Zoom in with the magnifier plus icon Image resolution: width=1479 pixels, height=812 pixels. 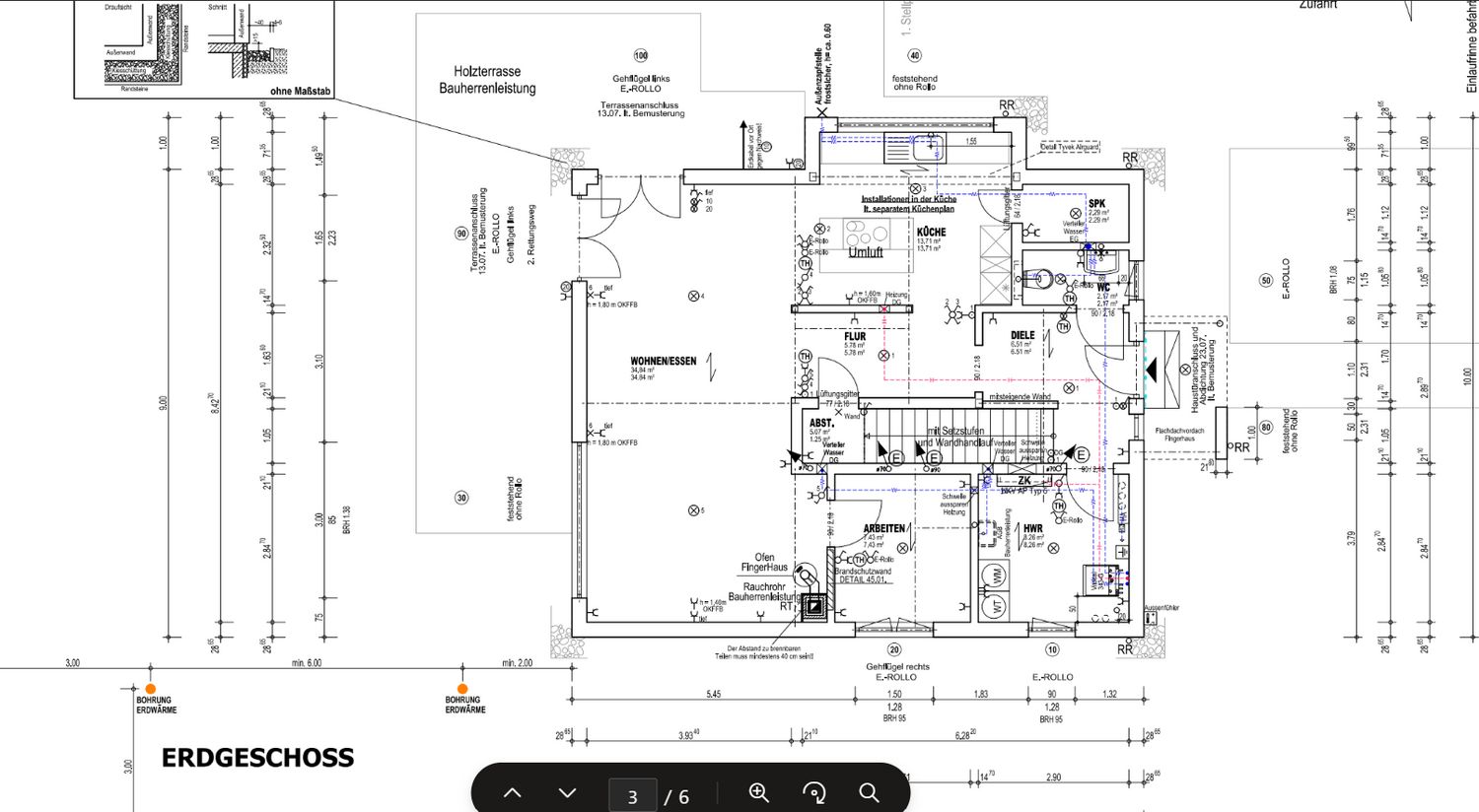758,792
